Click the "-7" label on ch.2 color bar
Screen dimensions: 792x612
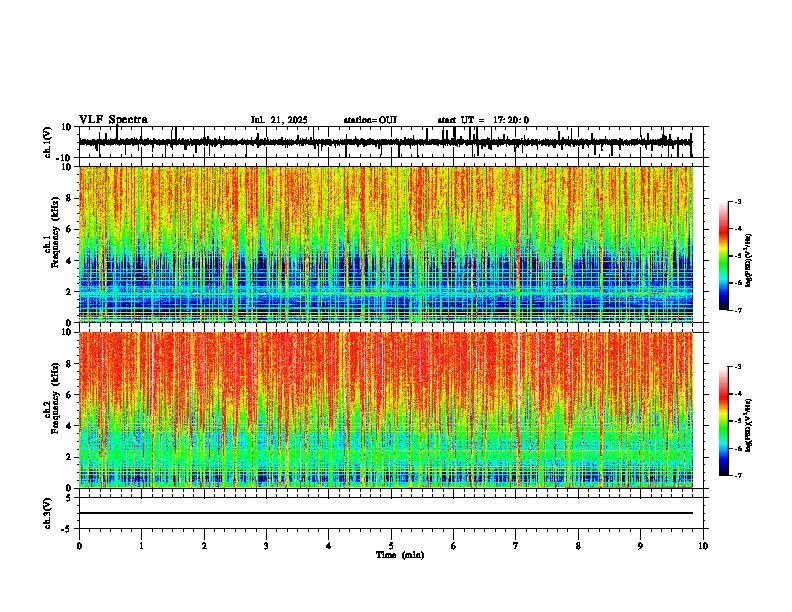tap(738, 476)
